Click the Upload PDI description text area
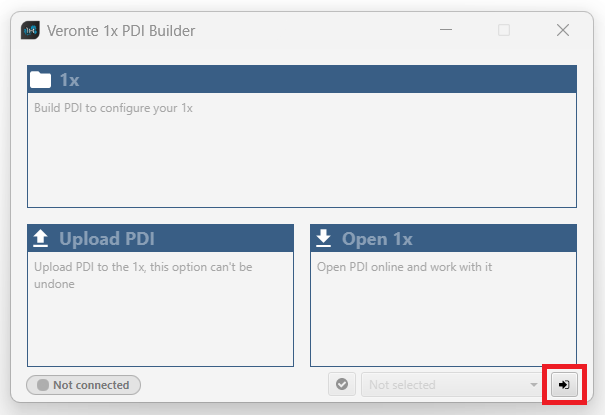Image resolution: width=605 pixels, height=415 pixels. [143, 275]
